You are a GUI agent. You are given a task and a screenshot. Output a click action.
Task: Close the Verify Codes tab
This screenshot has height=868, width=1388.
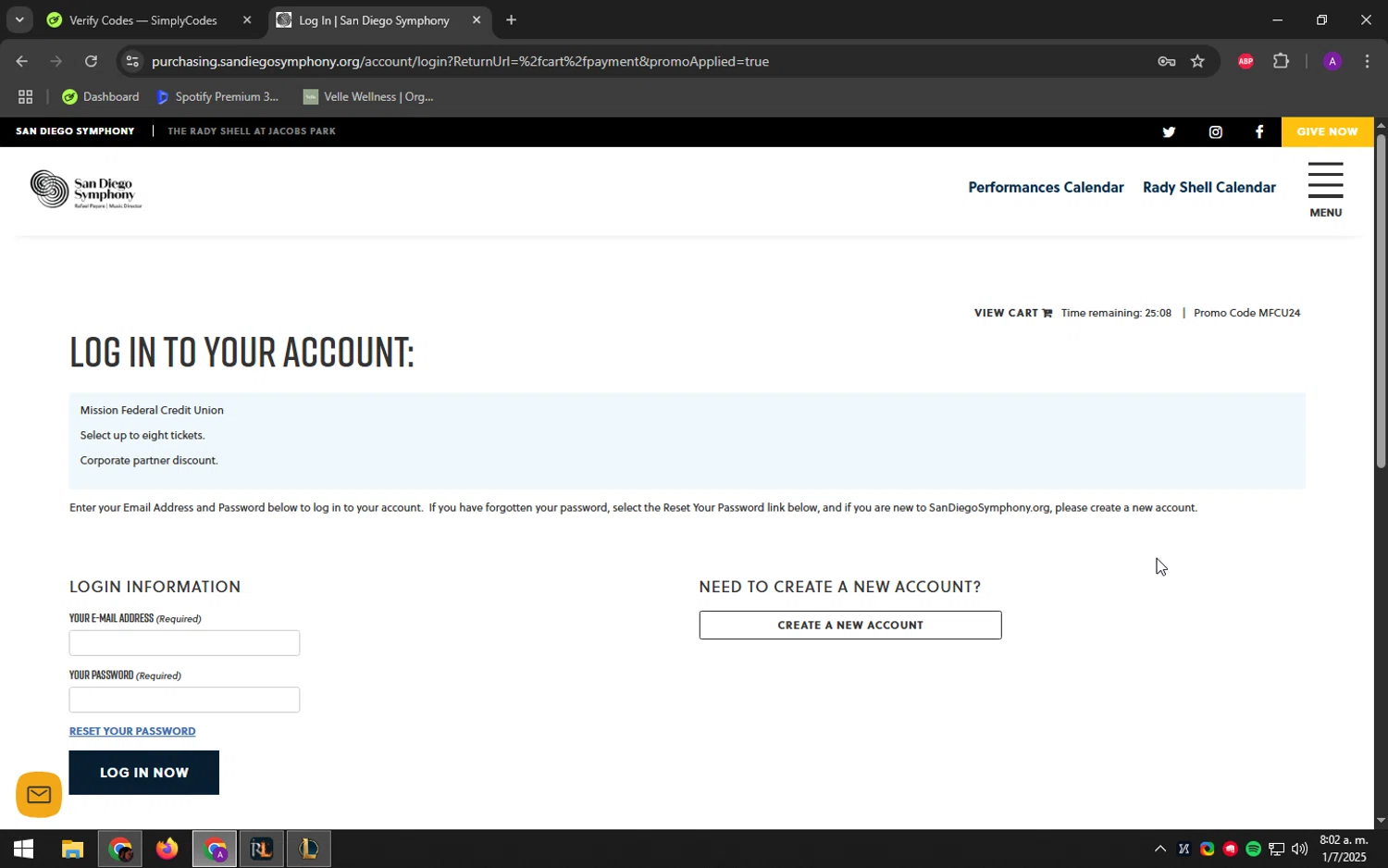click(x=246, y=20)
